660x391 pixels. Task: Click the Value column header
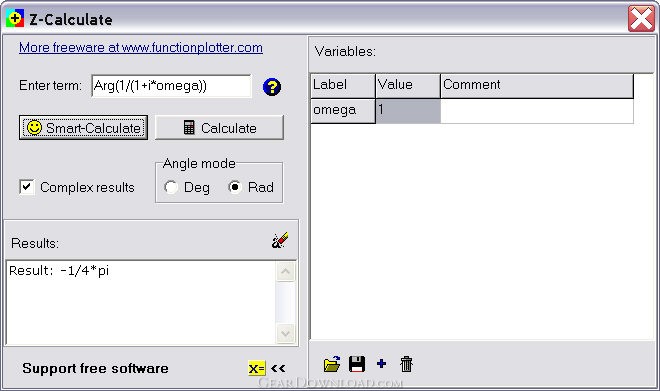point(408,86)
